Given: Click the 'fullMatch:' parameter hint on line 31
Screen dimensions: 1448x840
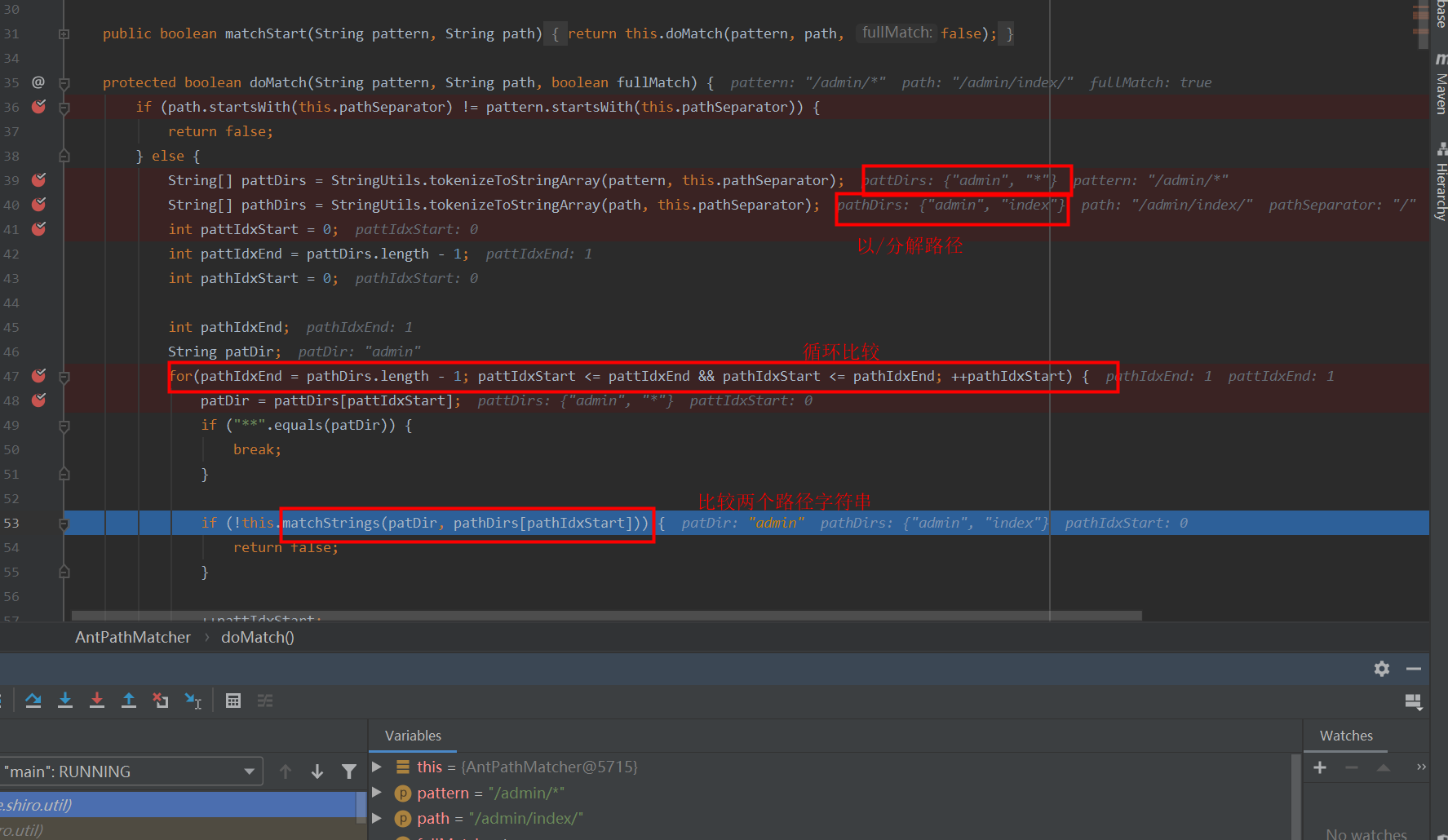Looking at the screenshot, I should pos(897,33).
